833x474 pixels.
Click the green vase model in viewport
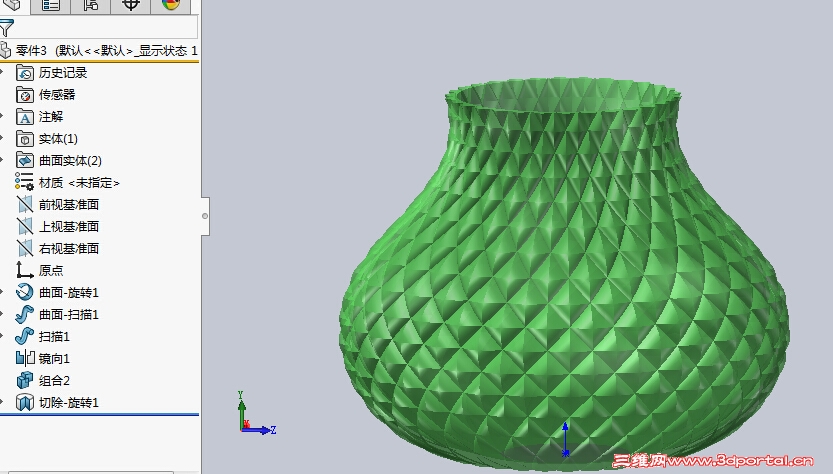coord(564,273)
